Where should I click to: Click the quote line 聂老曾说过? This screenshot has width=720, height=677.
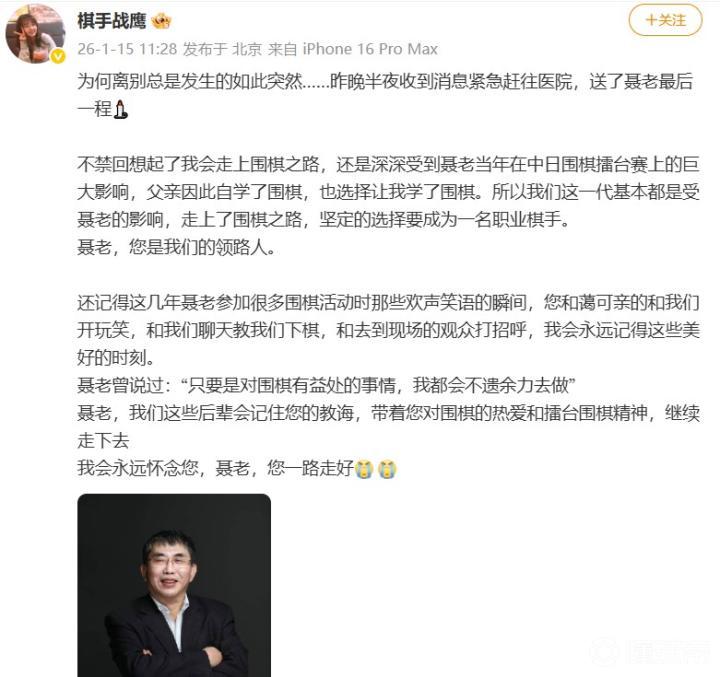click(x=326, y=385)
